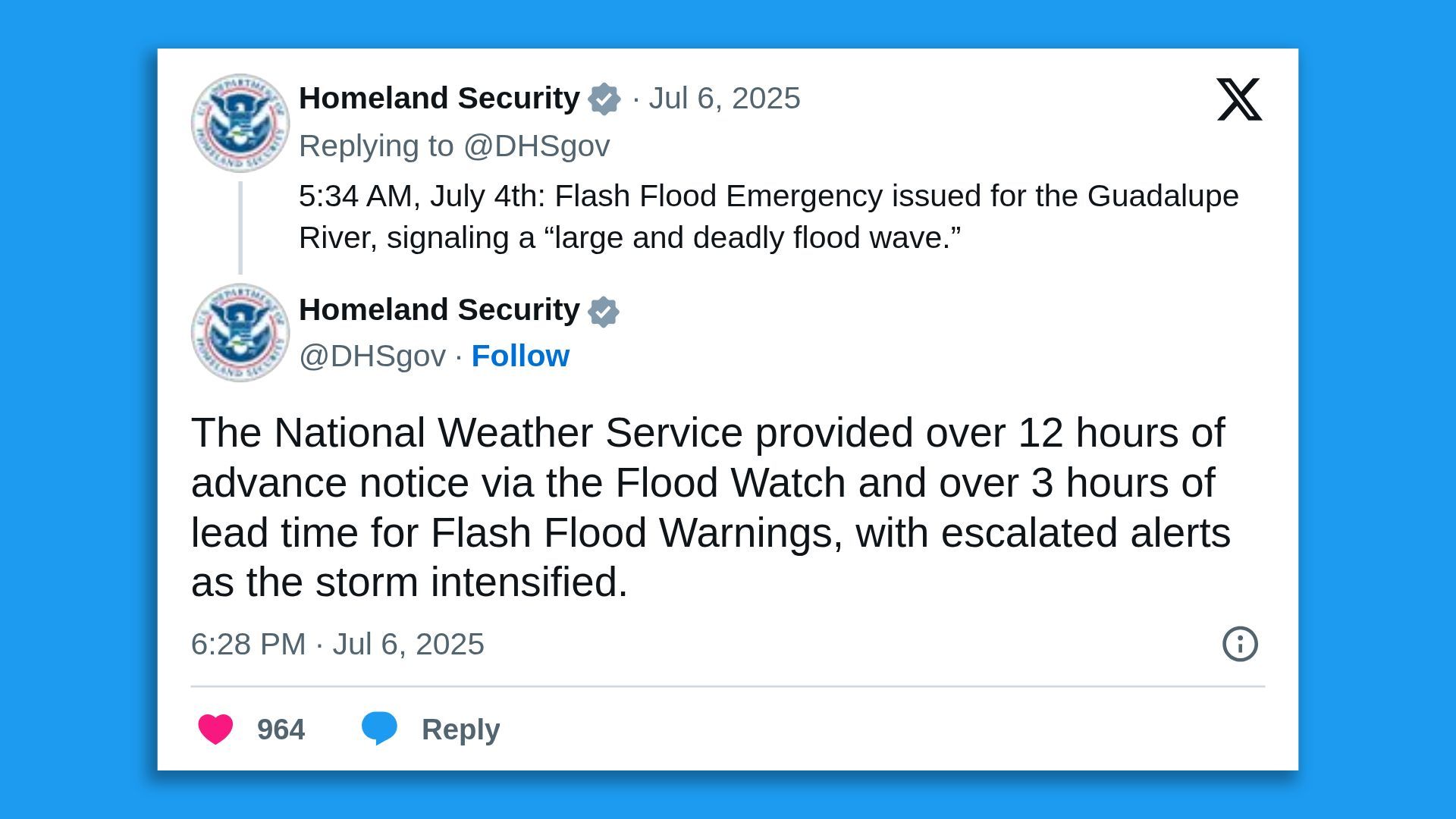Open the bottom Homeland Security profile avatar

[x=240, y=332]
